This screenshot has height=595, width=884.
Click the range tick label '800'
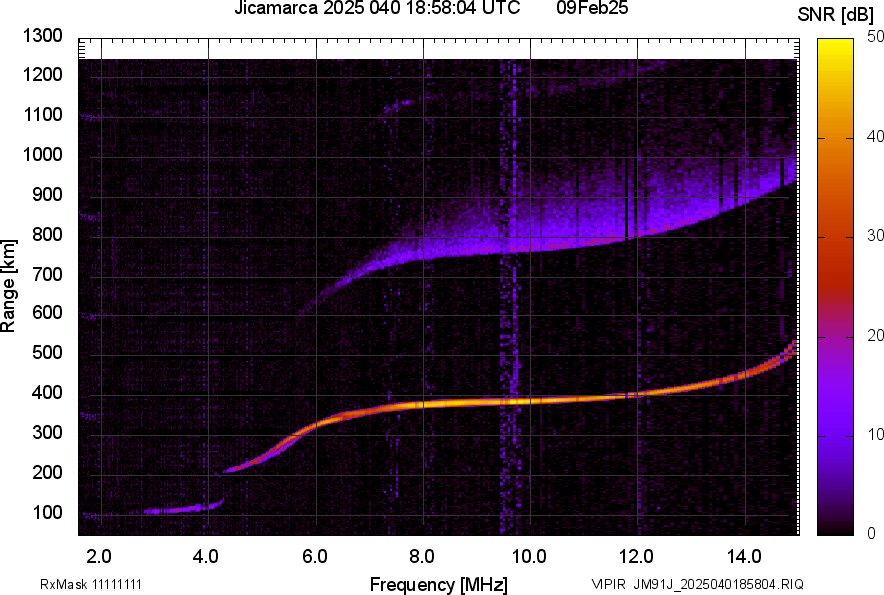point(47,235)
